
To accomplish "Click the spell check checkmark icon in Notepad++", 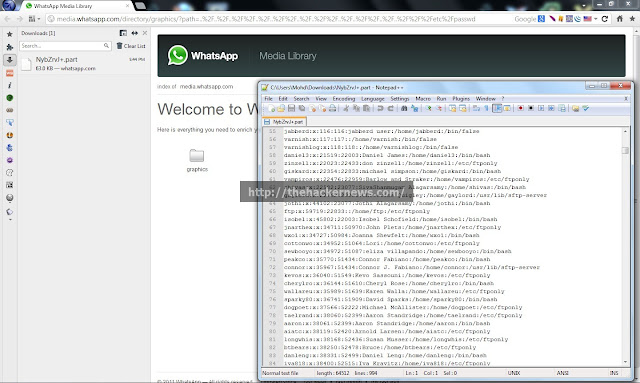I will tap(586, 108).
